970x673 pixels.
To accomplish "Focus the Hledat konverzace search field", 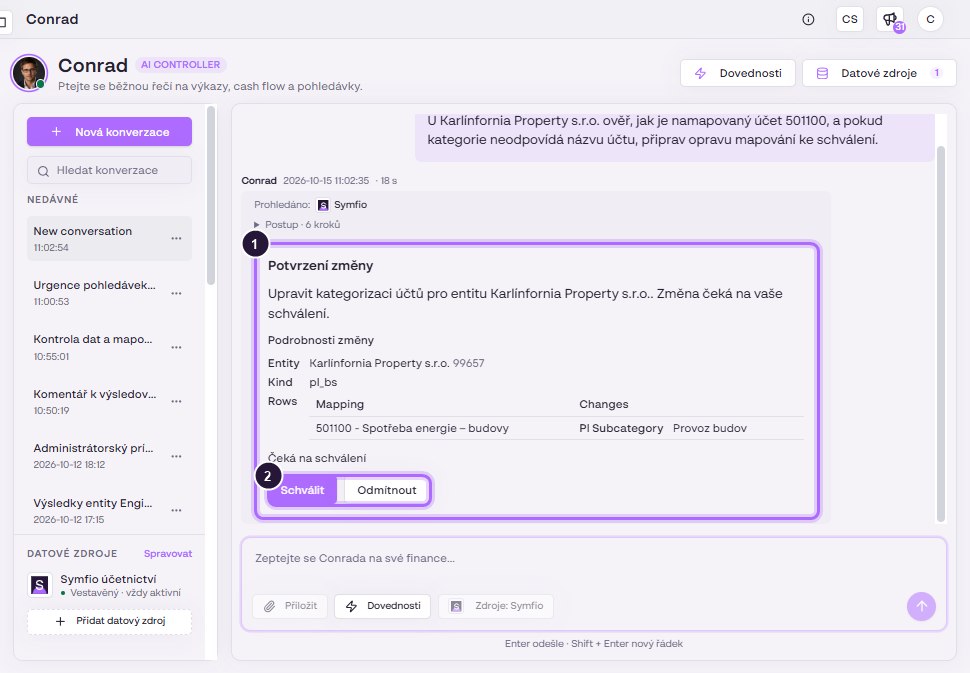I will point(109,170).
